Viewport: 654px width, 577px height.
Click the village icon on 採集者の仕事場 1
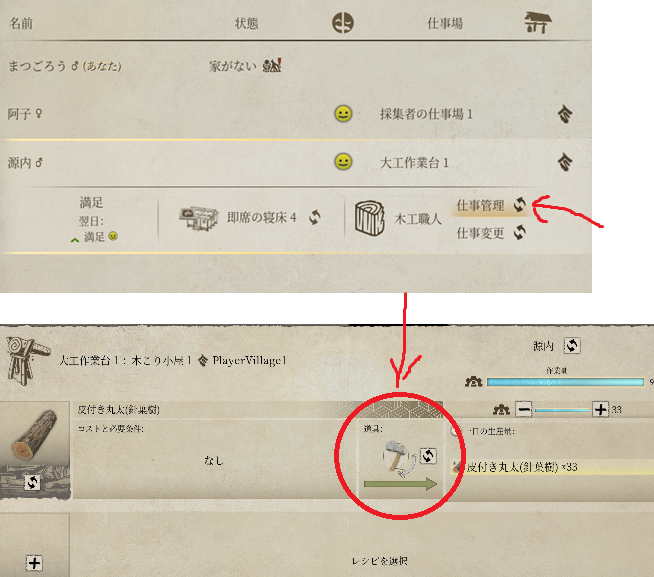tap(565, 114)
